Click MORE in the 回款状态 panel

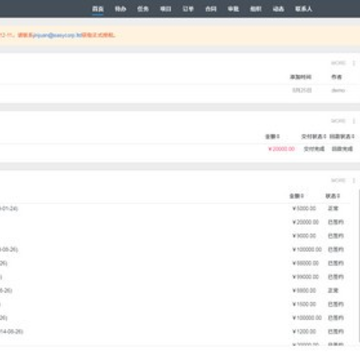point(338,121)
